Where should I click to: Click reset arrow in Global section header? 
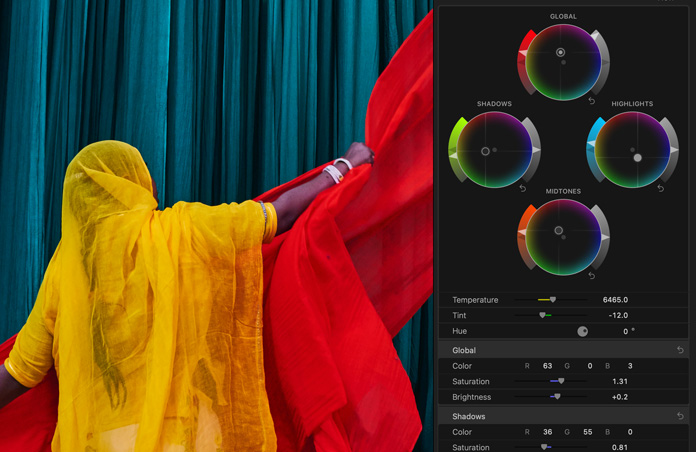point(681,350)
